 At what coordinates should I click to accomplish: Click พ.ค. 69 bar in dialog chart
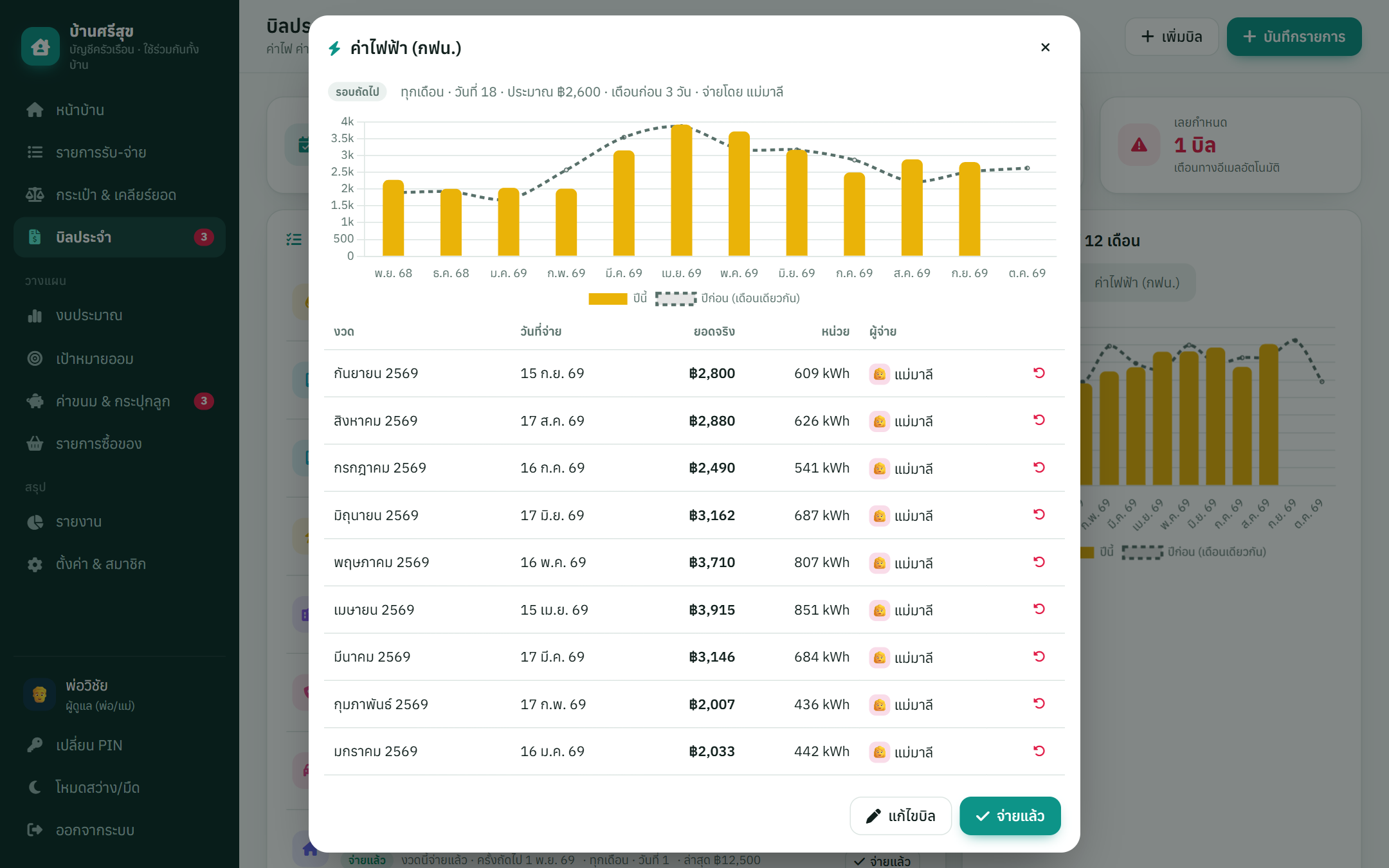[x=739, y=194]
